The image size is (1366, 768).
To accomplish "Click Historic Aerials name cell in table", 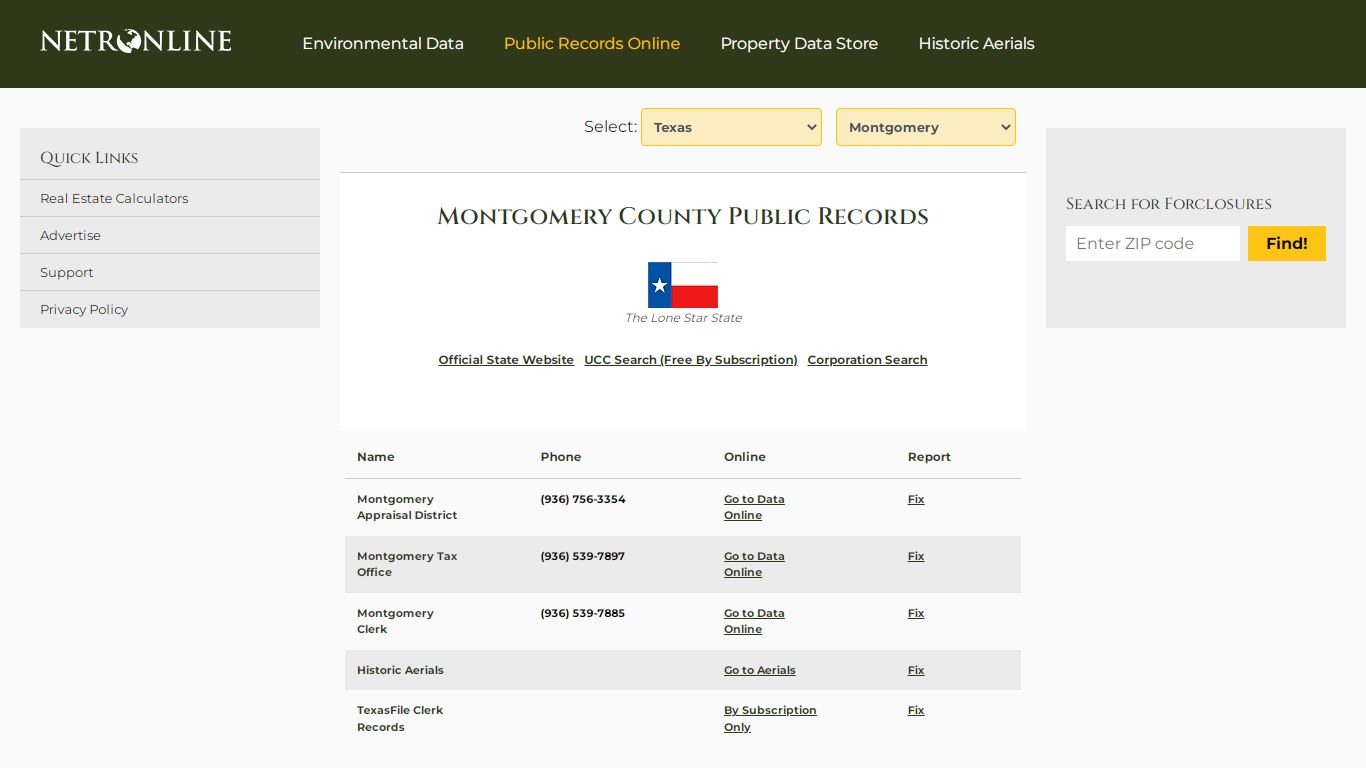I will point(400,670).
